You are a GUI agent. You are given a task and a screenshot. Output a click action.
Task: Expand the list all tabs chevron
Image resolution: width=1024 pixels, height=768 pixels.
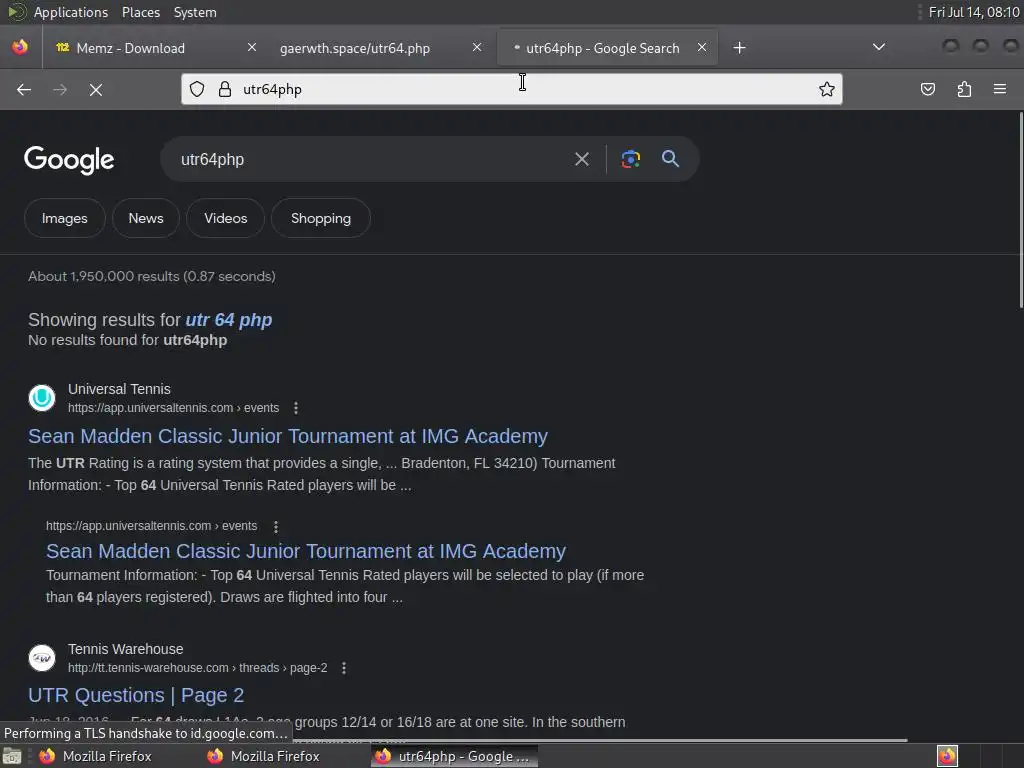click(x=879, y=47)
